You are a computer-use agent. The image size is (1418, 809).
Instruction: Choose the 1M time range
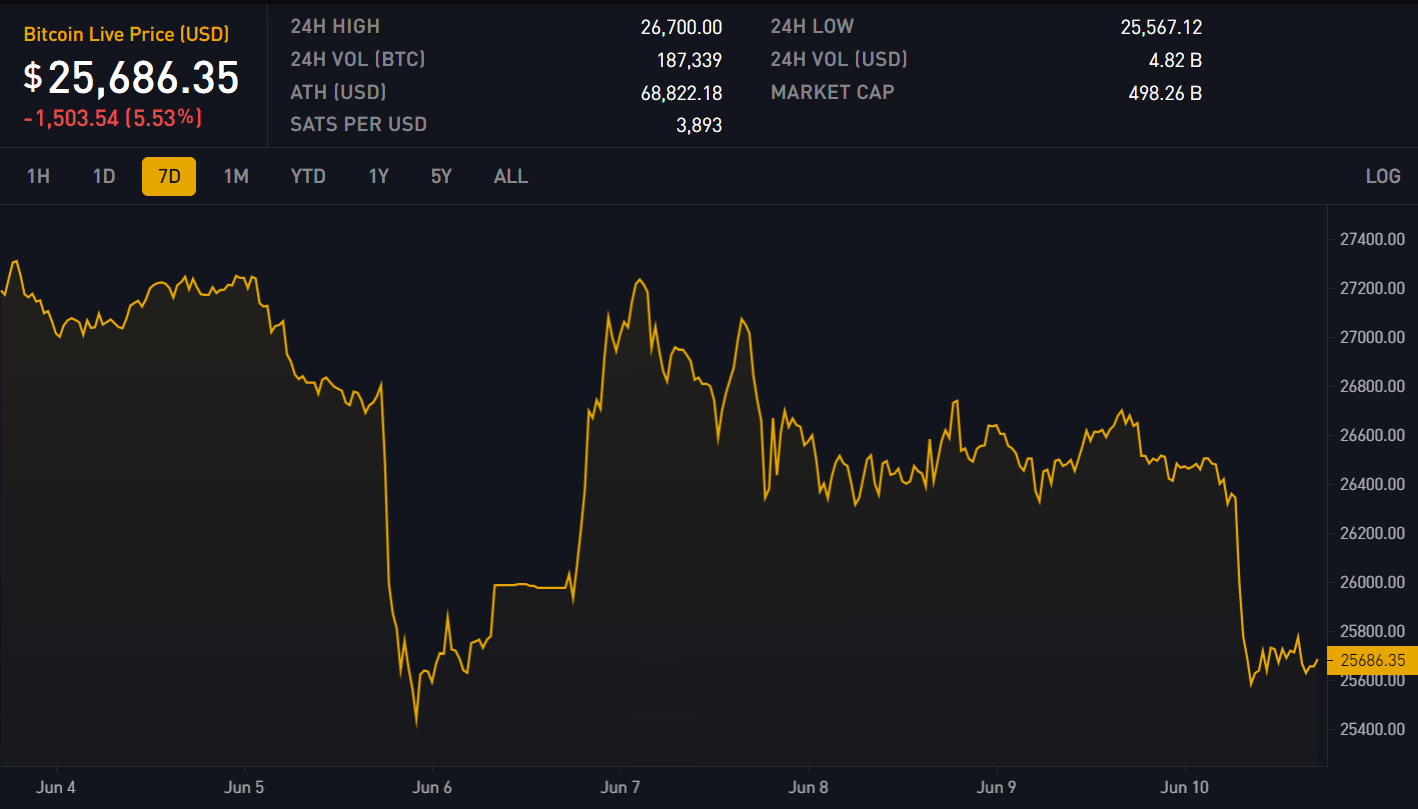pyautogui.click(x=236, y=177)
